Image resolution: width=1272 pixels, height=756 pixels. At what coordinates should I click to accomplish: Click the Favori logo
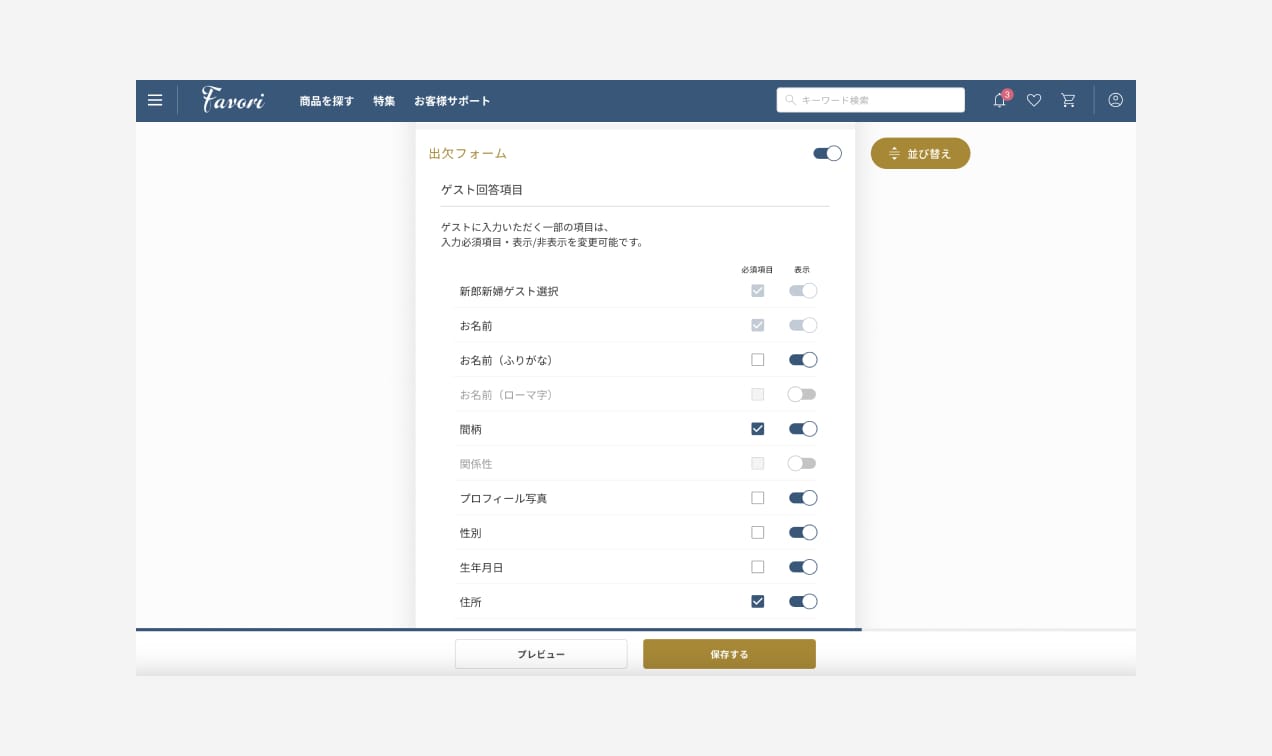(232, 100)
